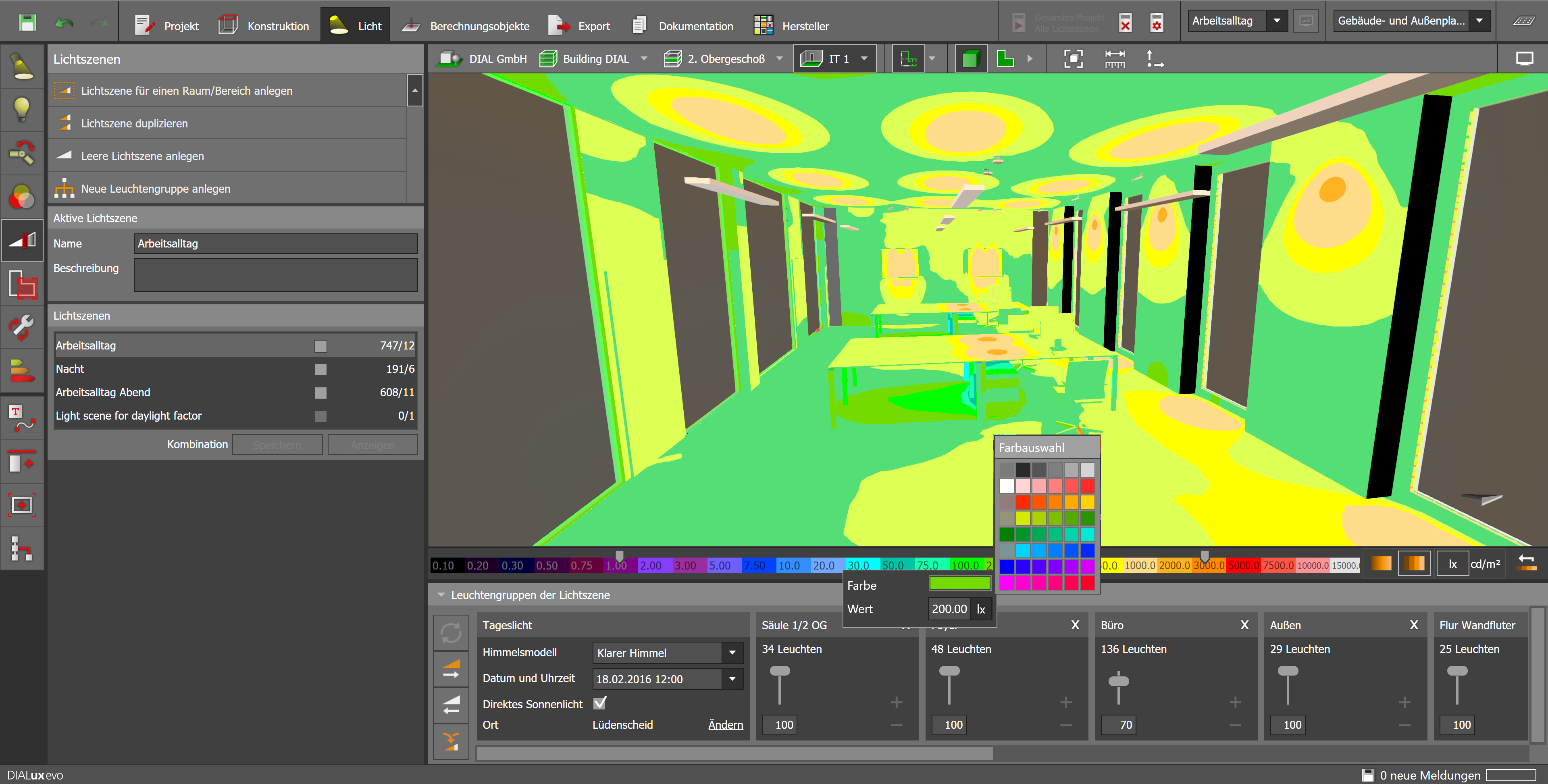The height and width of the screenshot is (784, 1548).
Task: Open the Himmelsmodell Klarer Himmel dropdown
Action: click(x=732, y=653)
